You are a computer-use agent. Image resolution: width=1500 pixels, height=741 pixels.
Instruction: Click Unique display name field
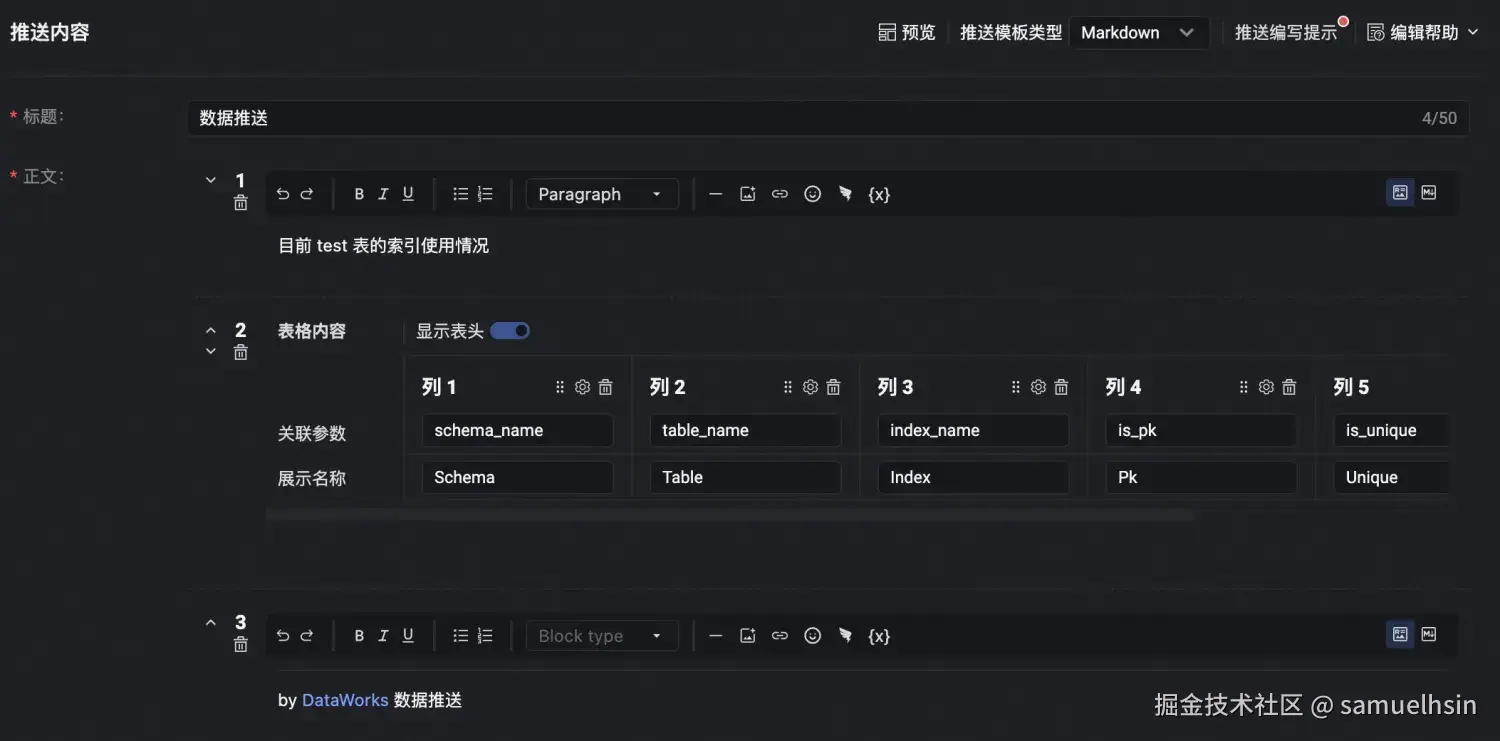(x=1391, y=477)
